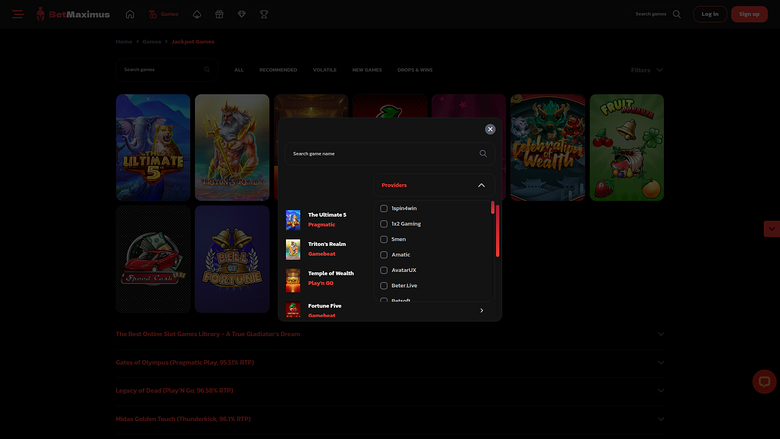Open the diamond VIP icon
Viewport: 780px width, 439px height.
242,14
